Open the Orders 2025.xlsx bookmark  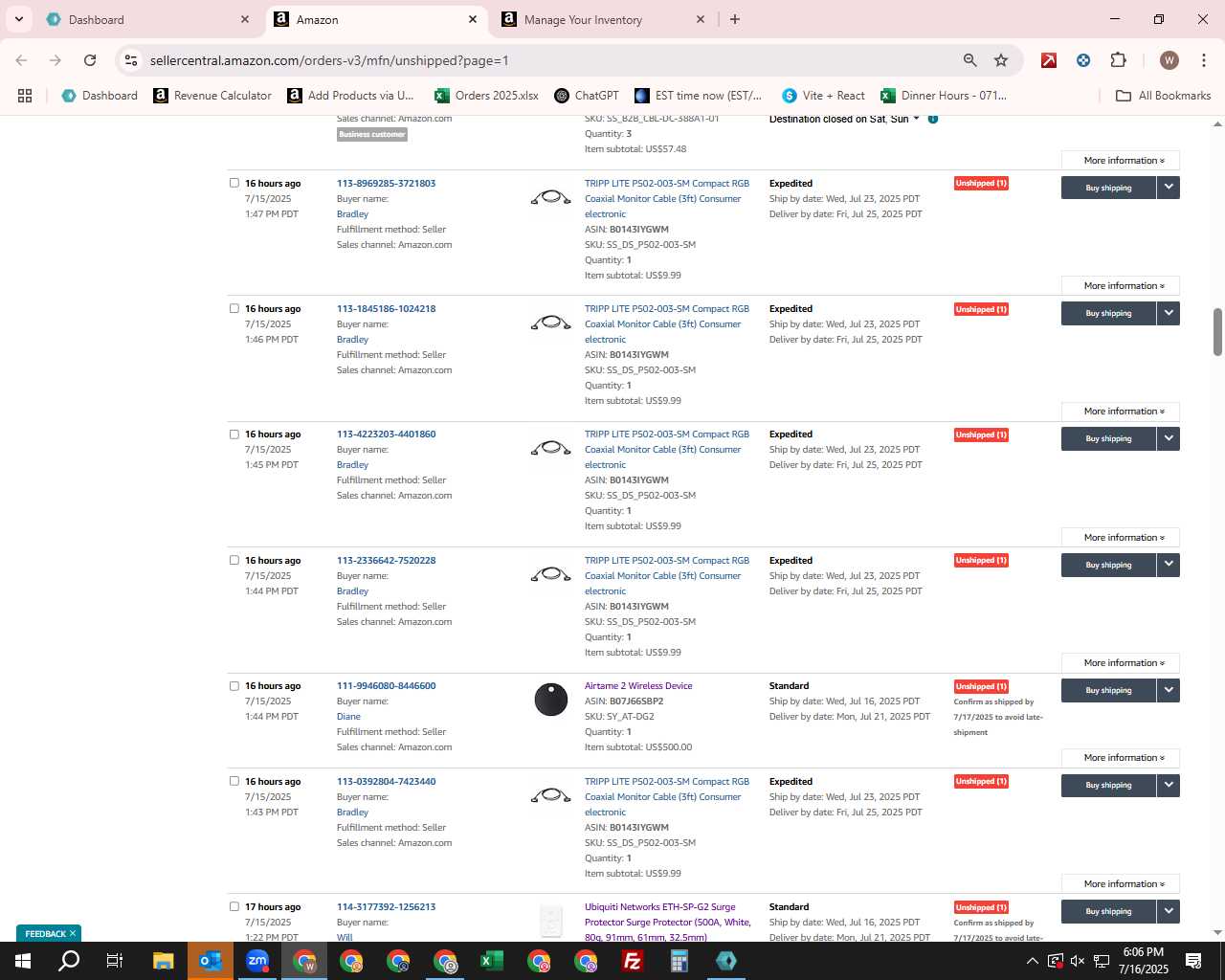click(x=486, y=96)
